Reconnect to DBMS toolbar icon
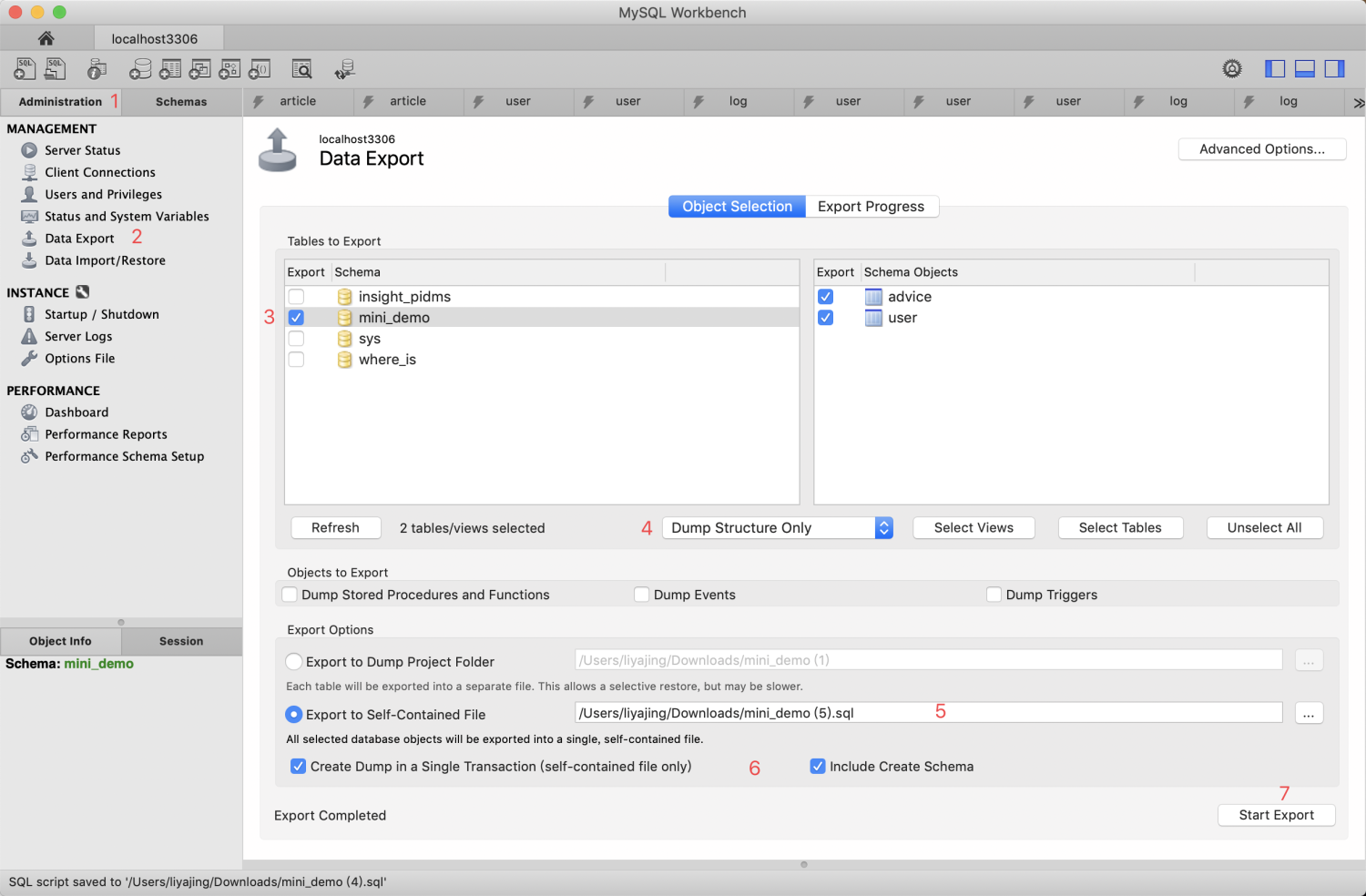Screen dimensions: 1366x896 (x=344, y=68)
